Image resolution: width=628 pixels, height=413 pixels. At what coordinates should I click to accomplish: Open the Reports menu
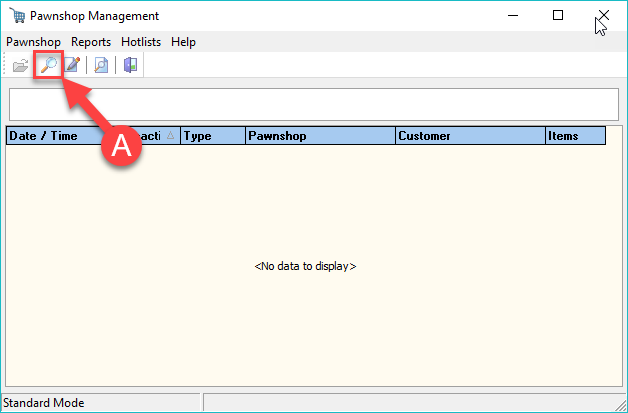coord(91,42)
